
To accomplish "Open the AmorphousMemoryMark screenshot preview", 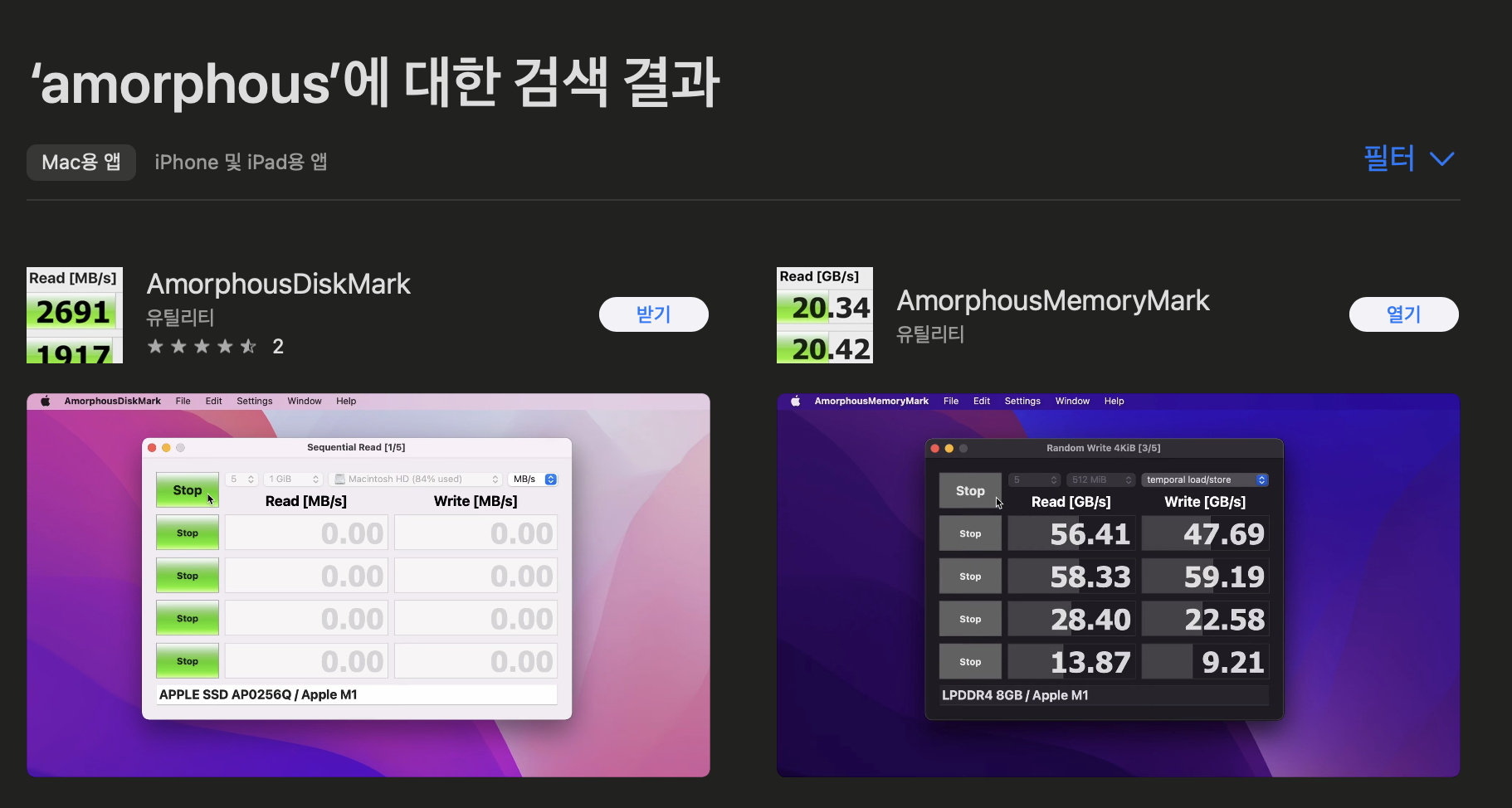I will pyautogui.click(x=1119, y=585).
